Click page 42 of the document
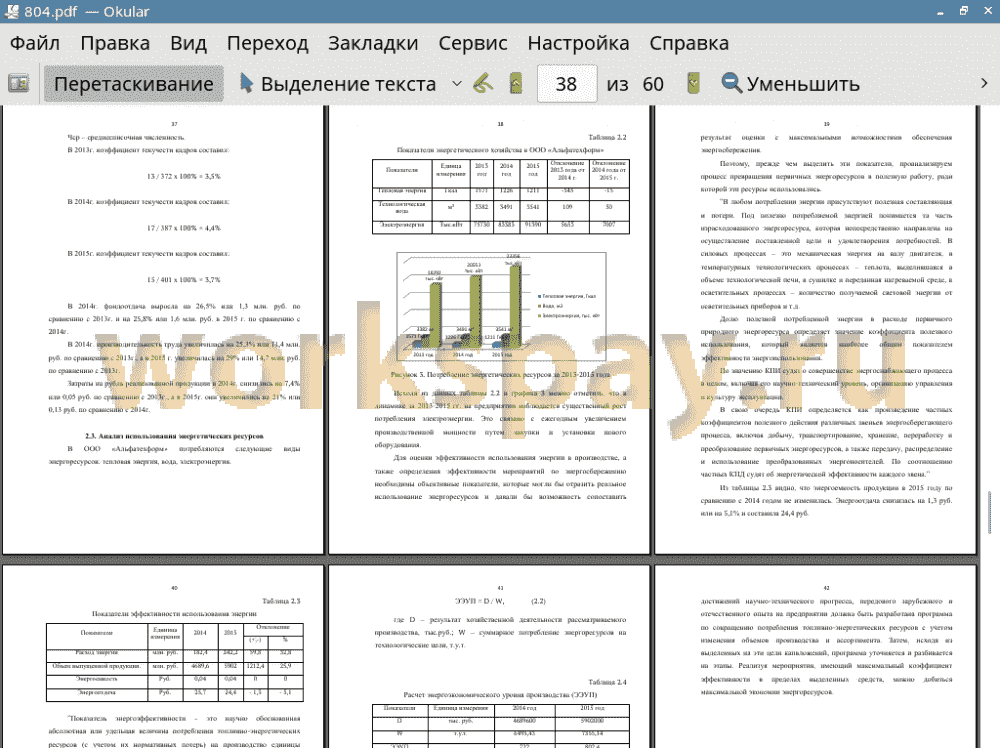 coord(816,657)
